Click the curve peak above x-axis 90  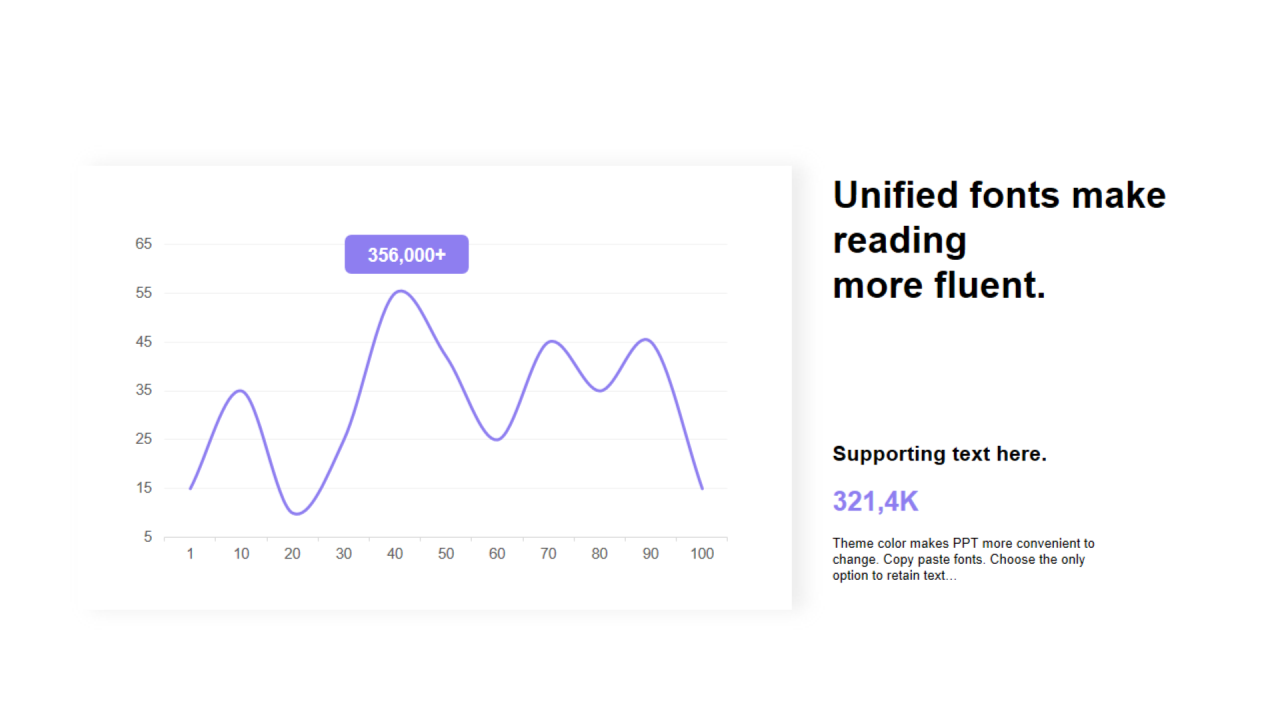coord(647,339)
